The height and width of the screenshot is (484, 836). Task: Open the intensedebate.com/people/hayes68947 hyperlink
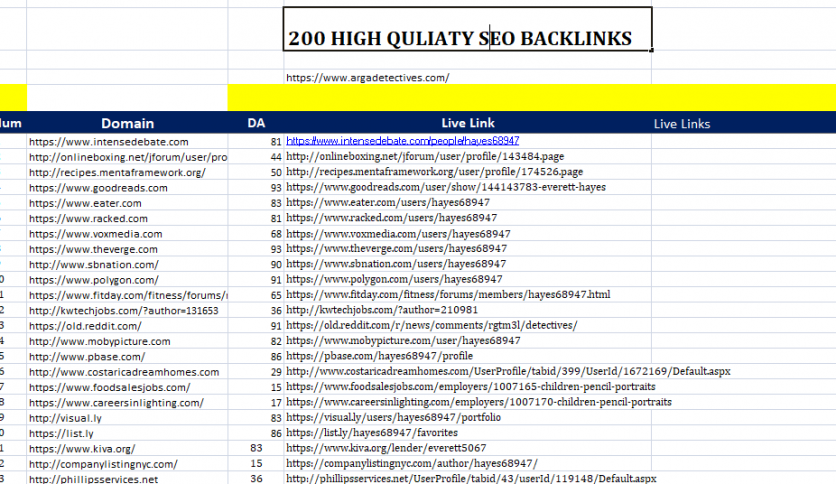click(x=403, y=141)
